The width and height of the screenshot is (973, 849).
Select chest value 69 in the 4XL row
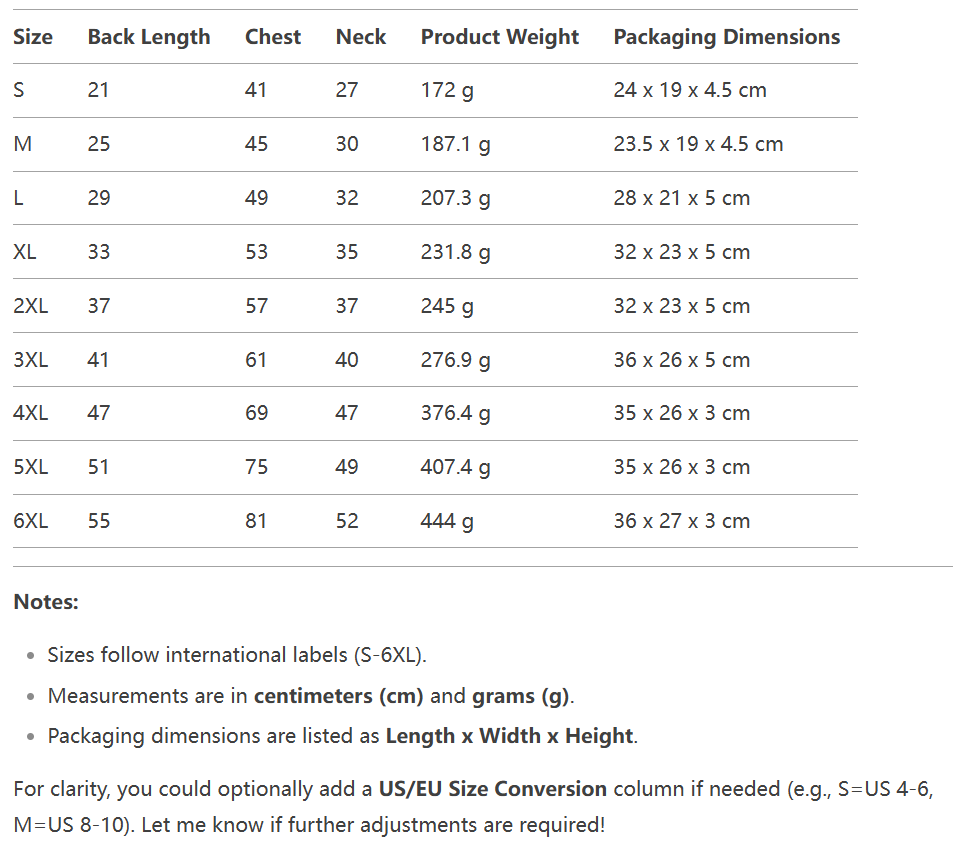tap(256, 413)
